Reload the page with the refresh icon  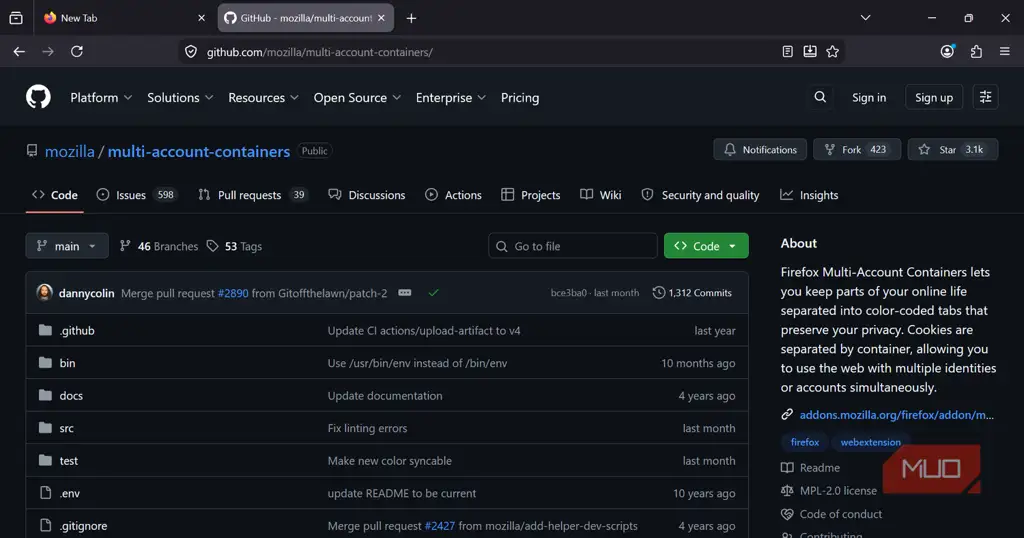pyautogui.click(x=76, y=52)
